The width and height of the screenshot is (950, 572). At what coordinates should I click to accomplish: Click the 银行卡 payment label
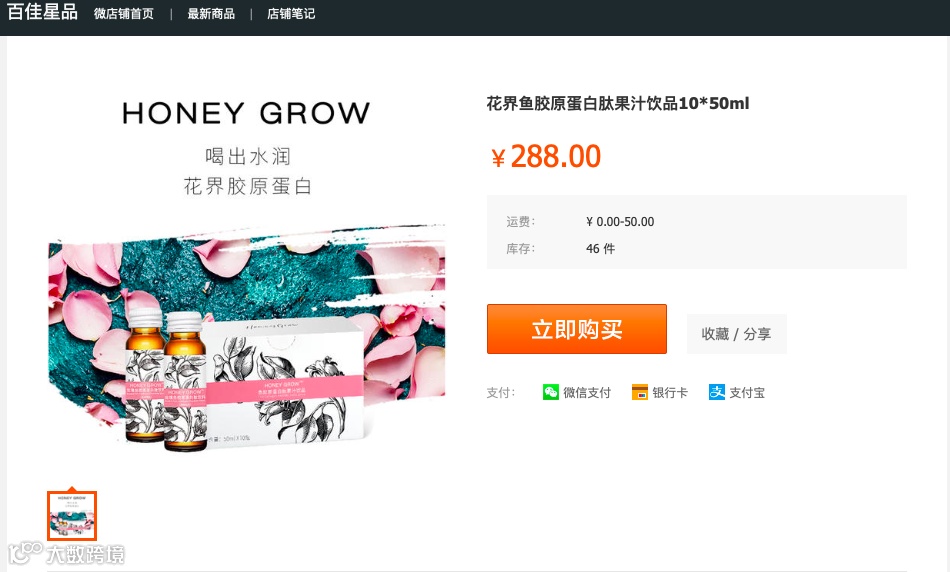tap(670, 393)
